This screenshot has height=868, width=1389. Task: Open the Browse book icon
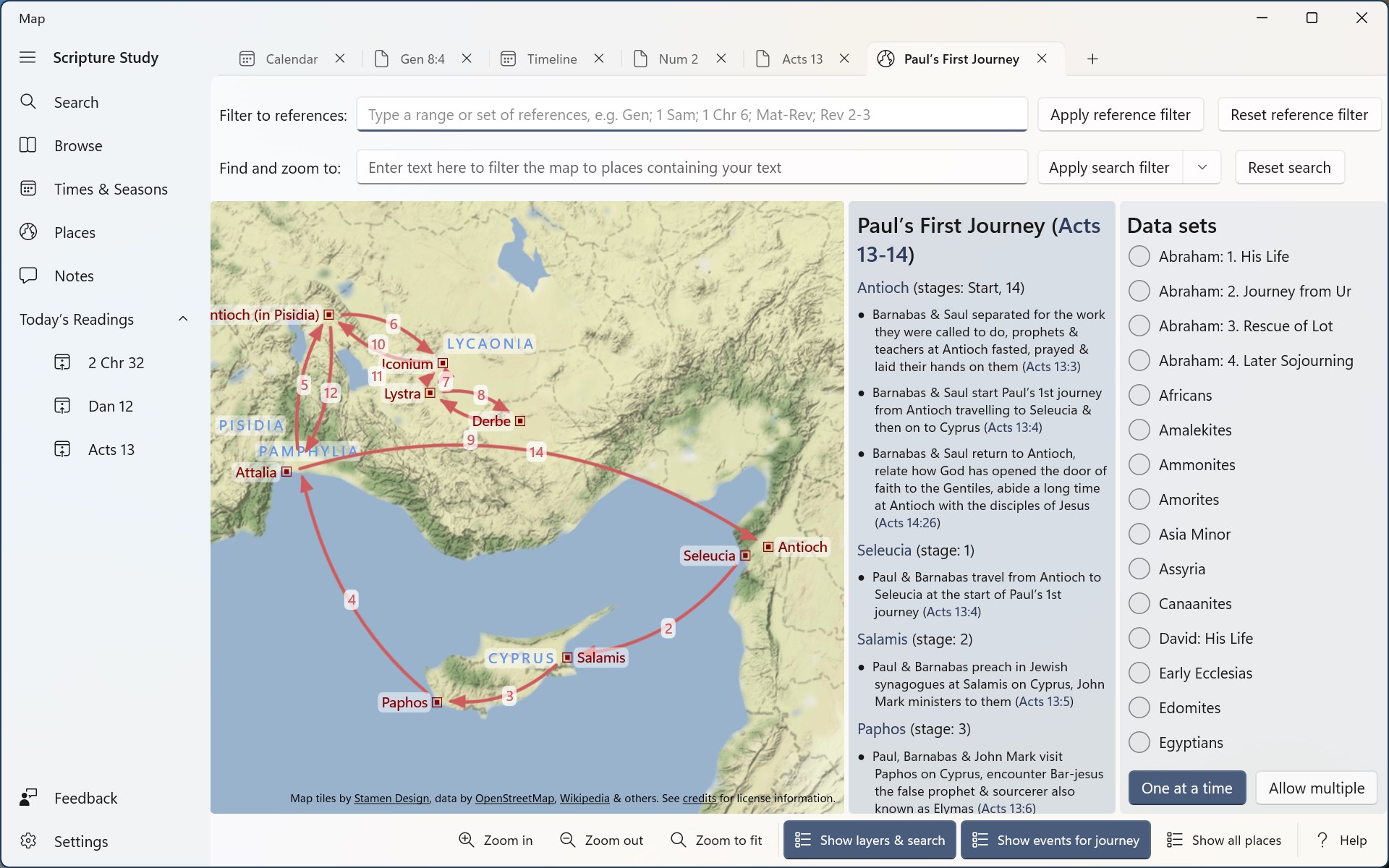(28, 145)
